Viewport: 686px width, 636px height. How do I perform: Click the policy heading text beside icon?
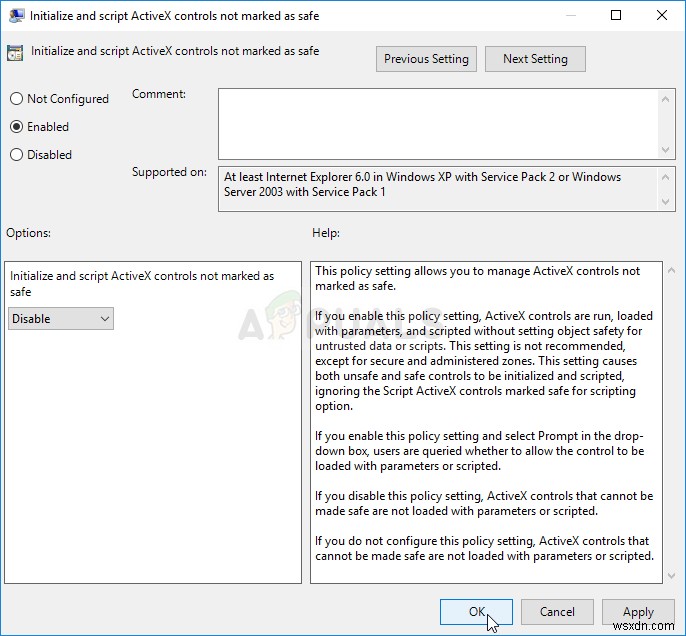click(x=175, y=51)
